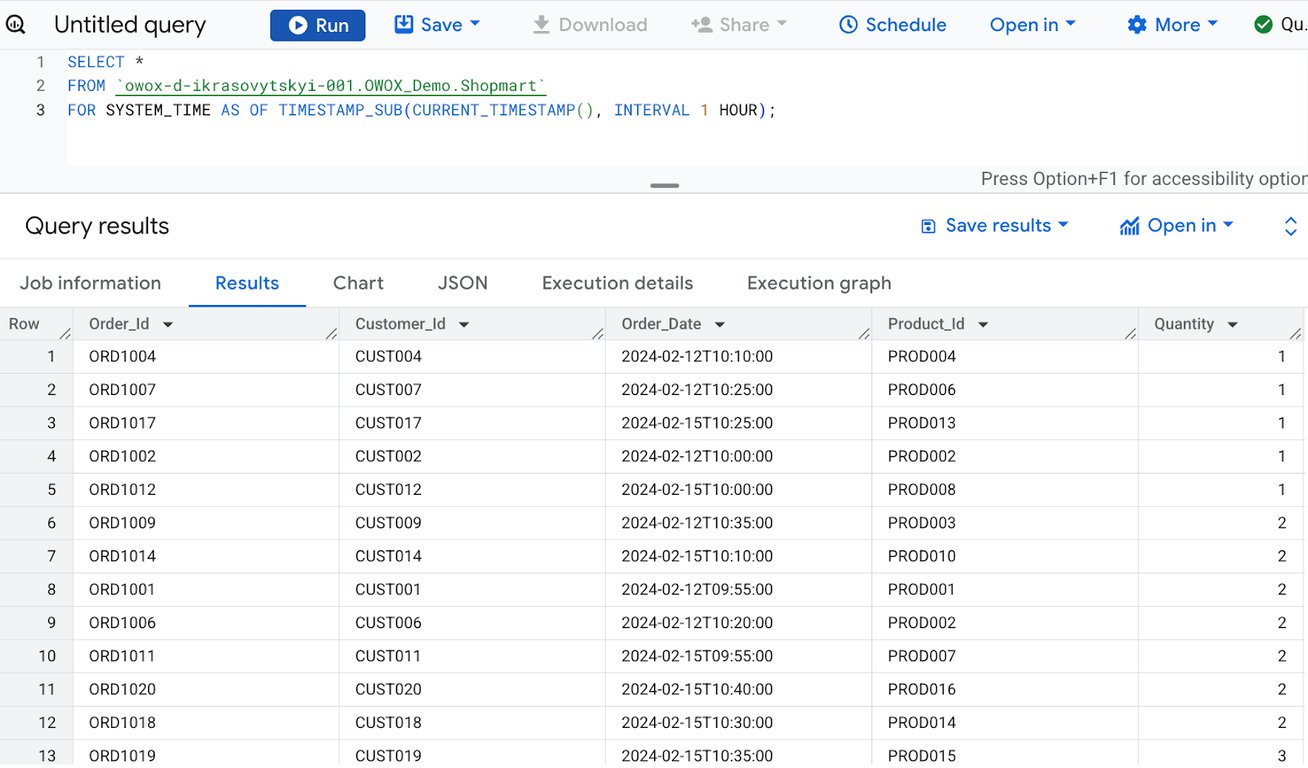The image size is (1308, 768).
Task: Click the results expand/collapse arrows icon
Action: [x=1290, y=226]
